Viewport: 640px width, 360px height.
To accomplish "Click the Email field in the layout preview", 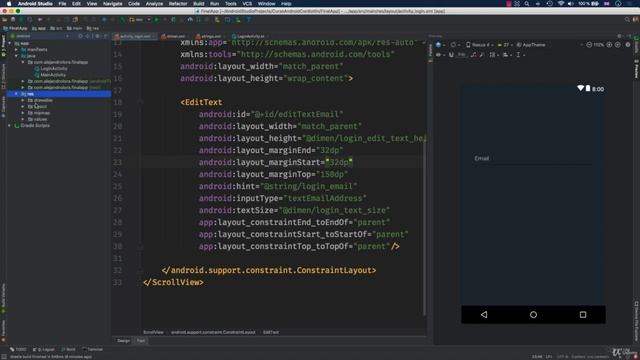I will point(533,159).
